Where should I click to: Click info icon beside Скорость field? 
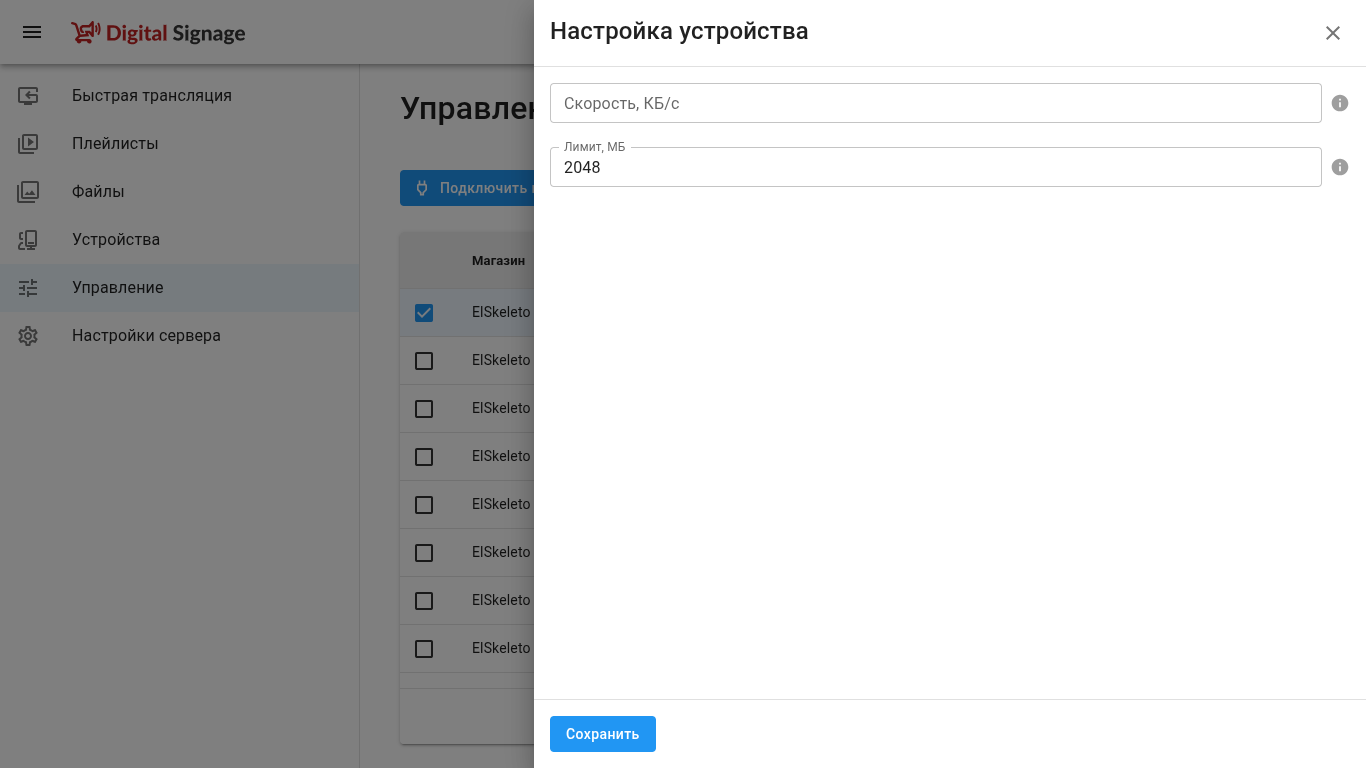1340,103
